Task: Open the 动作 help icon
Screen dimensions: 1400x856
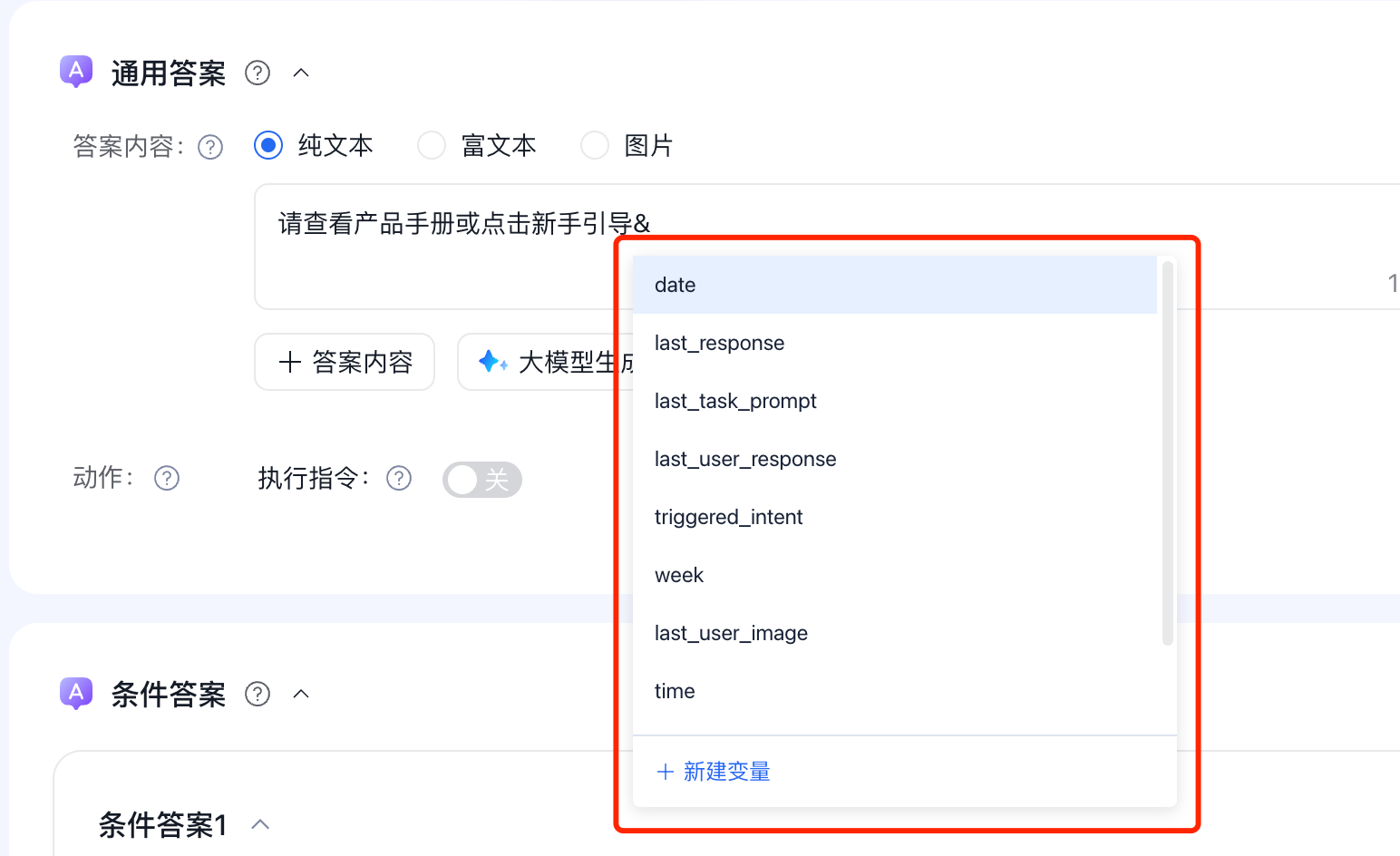Action: 167,478
